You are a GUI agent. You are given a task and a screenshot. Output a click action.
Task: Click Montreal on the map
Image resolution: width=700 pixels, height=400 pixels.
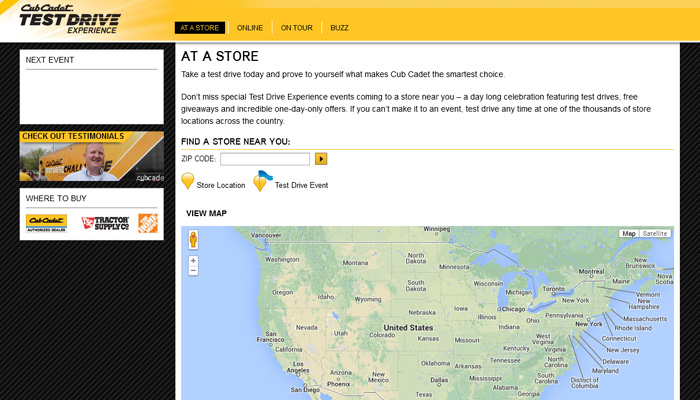click(592, 271)
